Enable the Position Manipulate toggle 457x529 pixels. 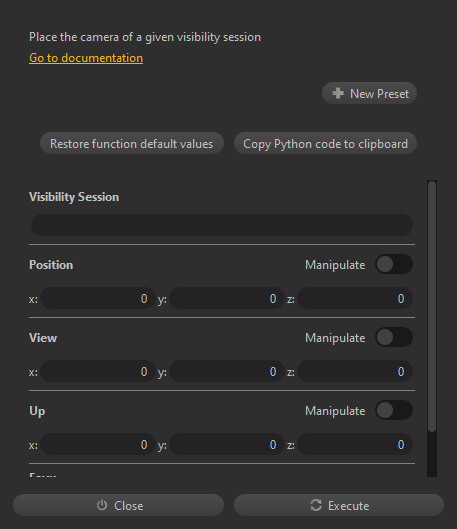click(394, 264)
